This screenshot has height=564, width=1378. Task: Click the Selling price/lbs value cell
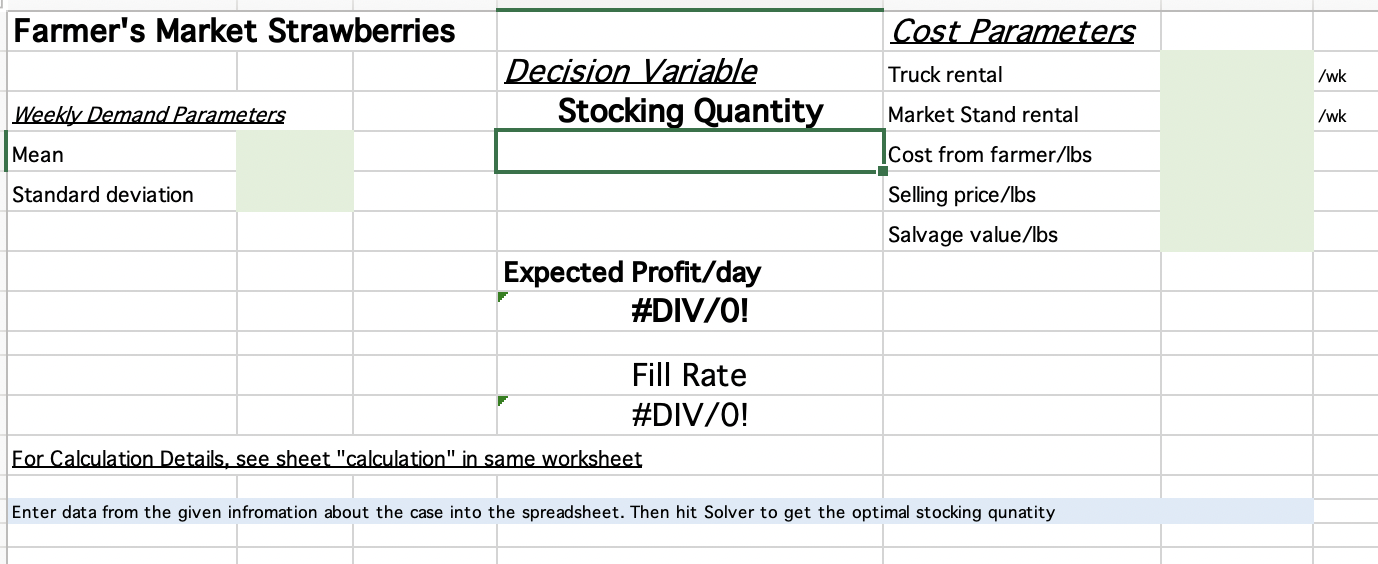point(1237,191)
